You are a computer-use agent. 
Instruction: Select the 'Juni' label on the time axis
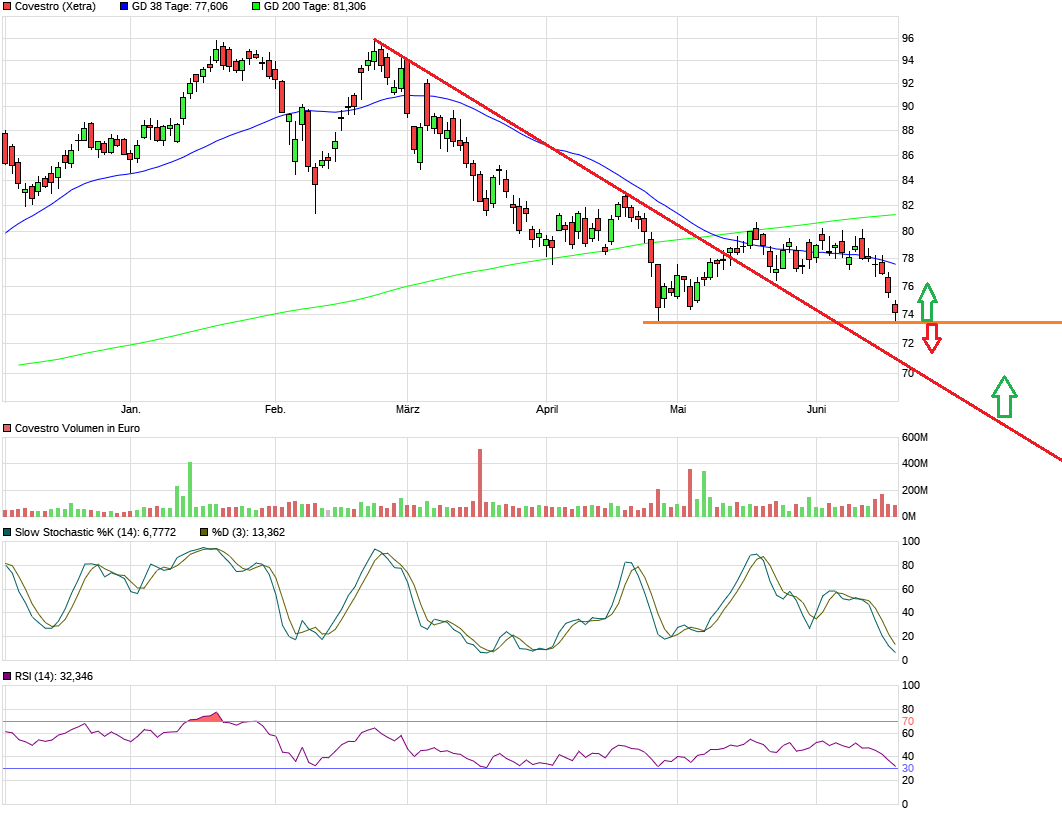pyautogui.click(x=816, y=409)
